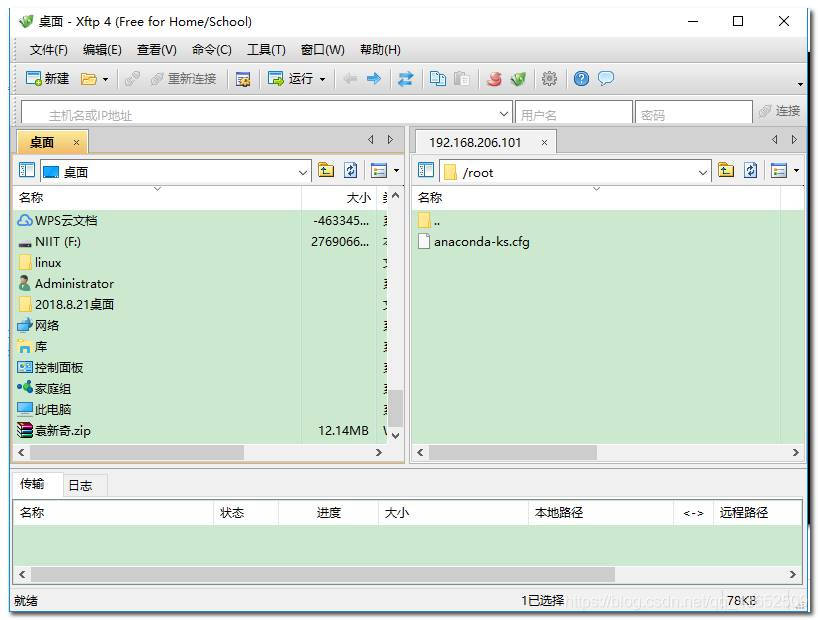
Task: Click the left transfer arrow icon
Action: (350, 79)
